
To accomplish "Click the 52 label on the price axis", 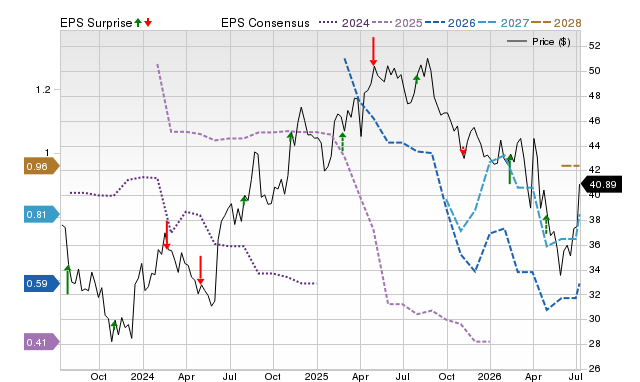I will [x=595, y=46].
